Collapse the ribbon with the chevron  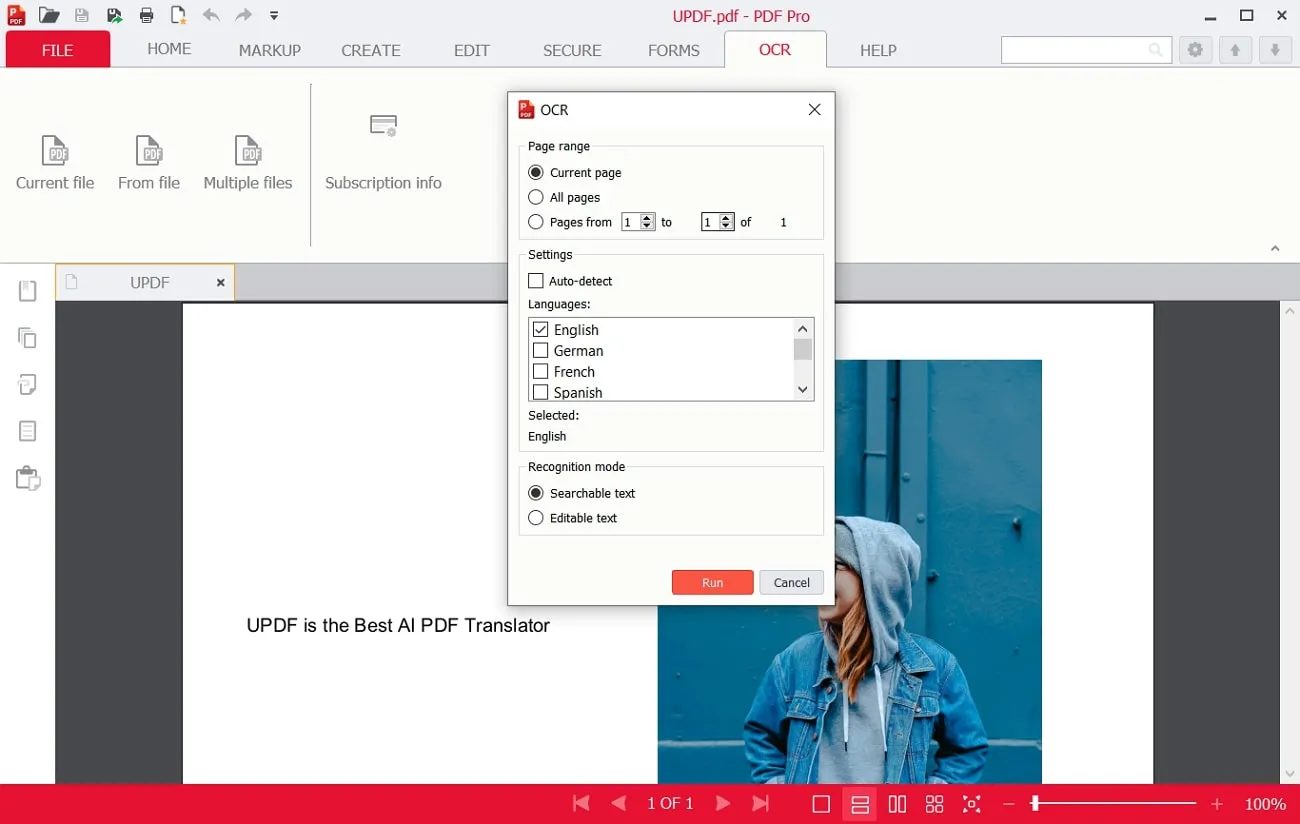(1275, 248)
